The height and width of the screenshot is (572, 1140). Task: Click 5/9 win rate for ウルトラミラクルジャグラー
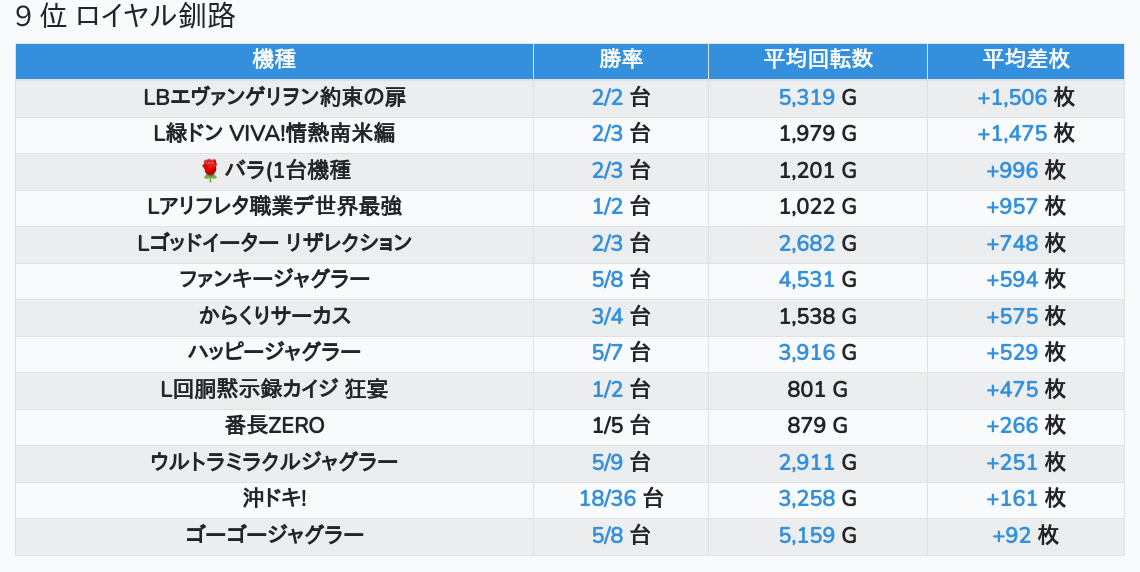click(x=607, y=462)
